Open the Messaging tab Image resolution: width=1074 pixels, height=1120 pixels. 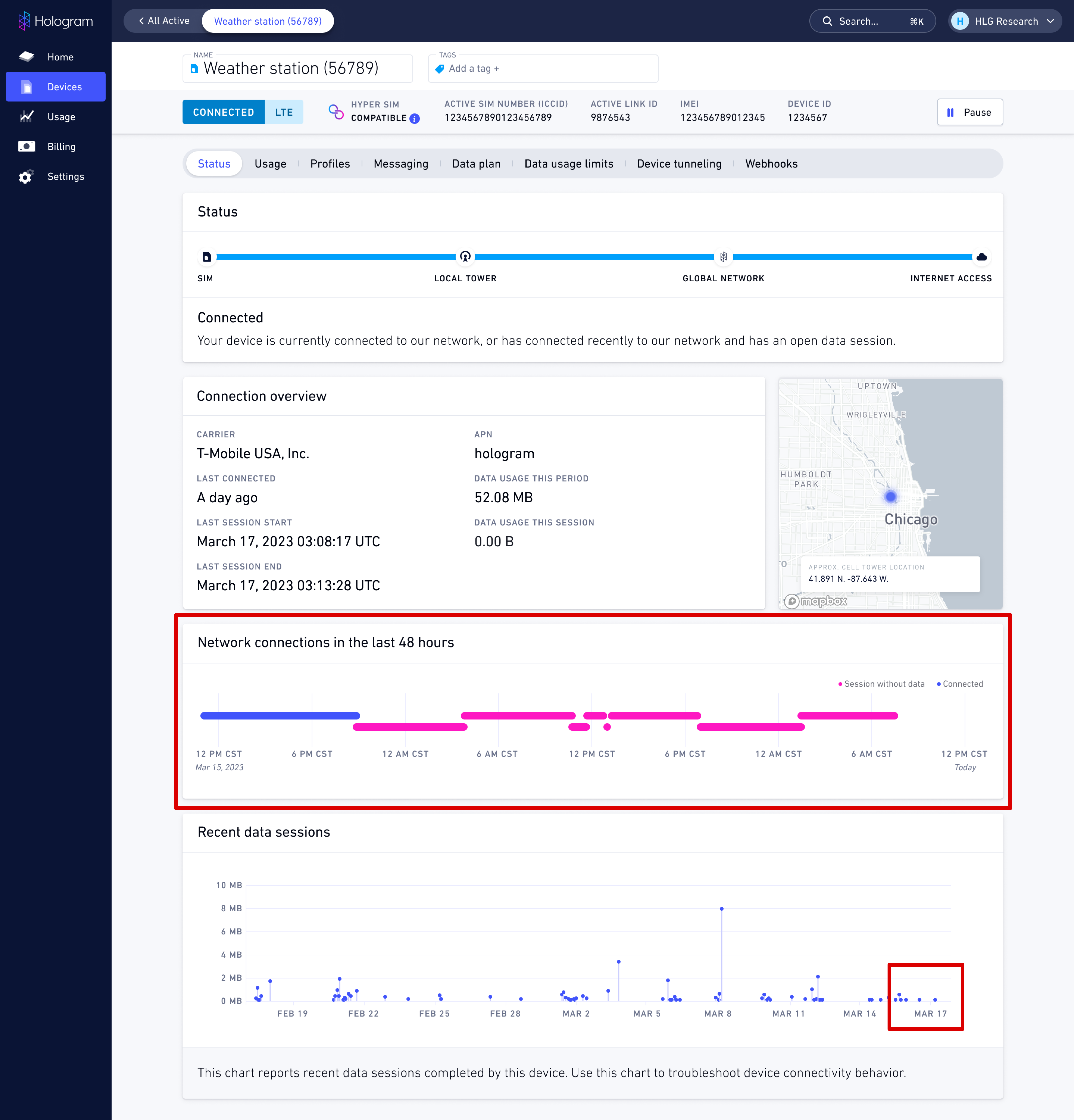pos(401,164)
